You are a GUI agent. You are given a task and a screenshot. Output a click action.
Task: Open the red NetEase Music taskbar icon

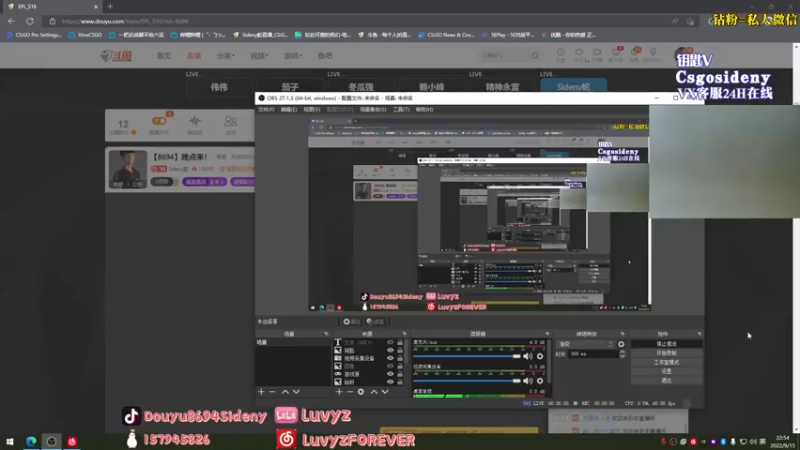[72, 441]
